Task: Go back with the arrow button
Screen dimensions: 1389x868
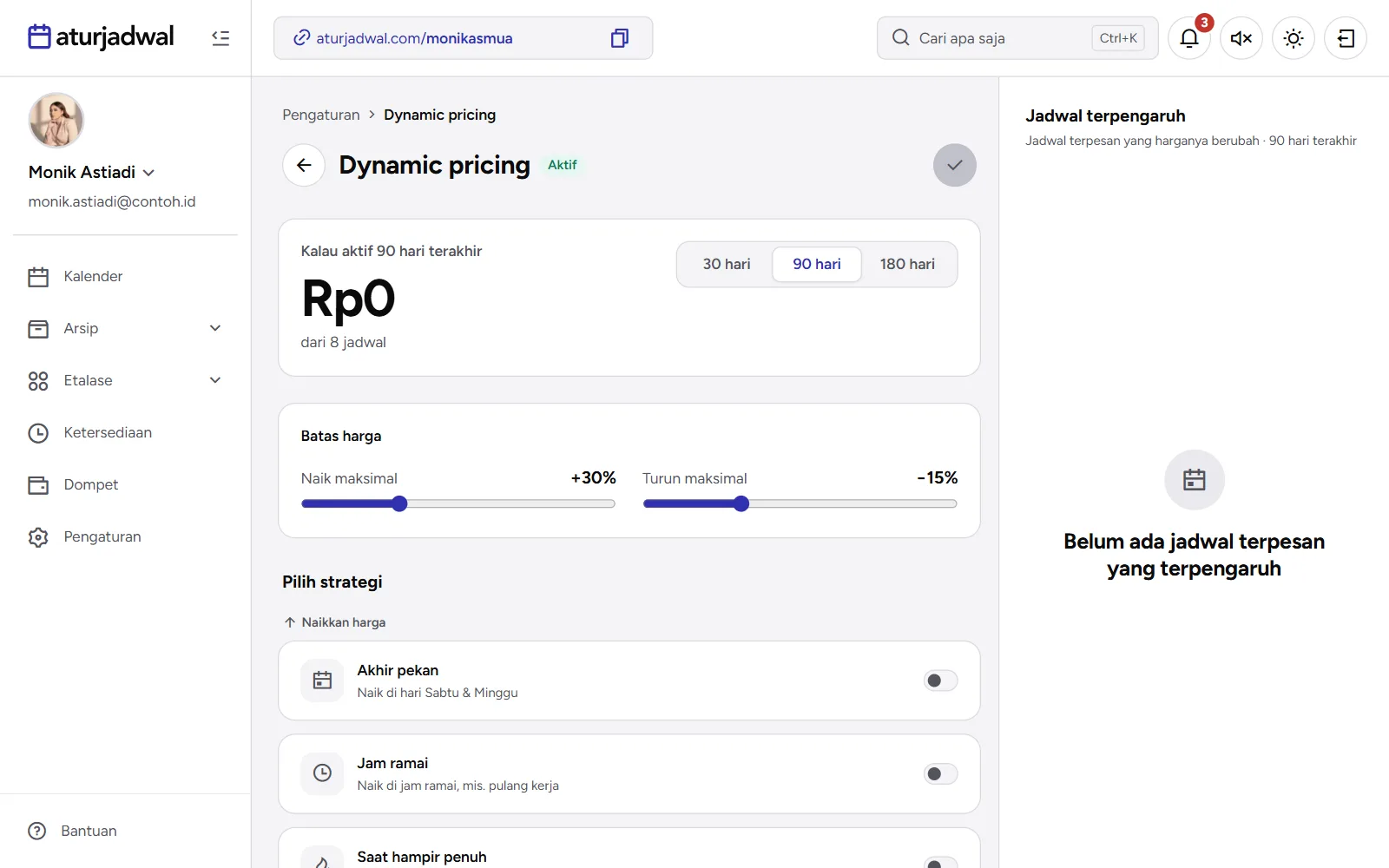Action: (304, 165)
